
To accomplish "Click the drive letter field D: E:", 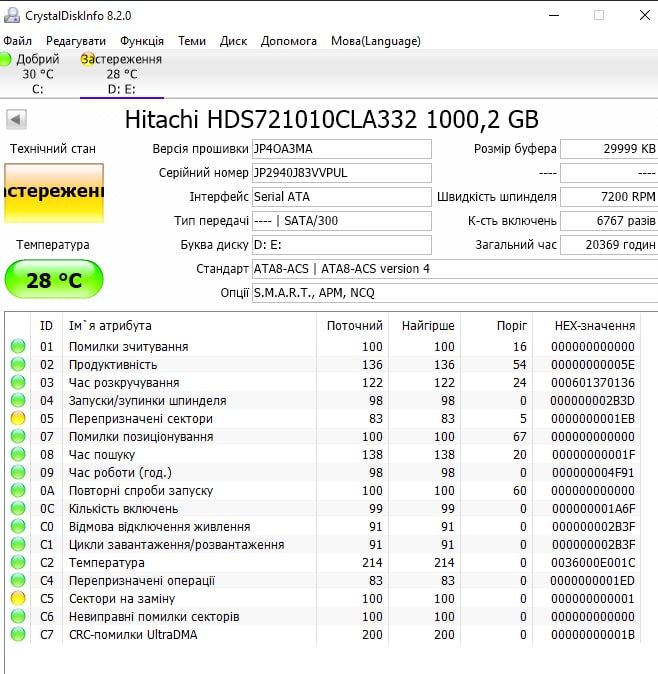I will [x=342, y=245].
